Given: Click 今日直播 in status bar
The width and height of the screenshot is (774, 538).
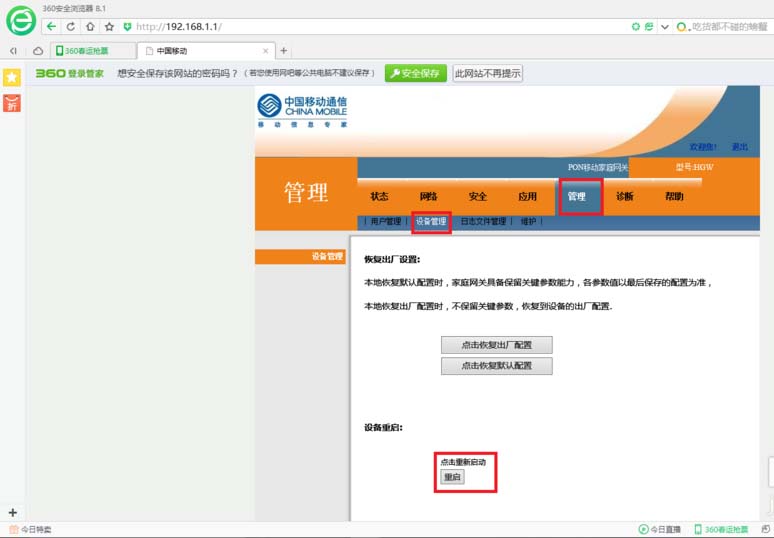Looking at the screenshot, I should pyautogui.click(x=660, y=530).
